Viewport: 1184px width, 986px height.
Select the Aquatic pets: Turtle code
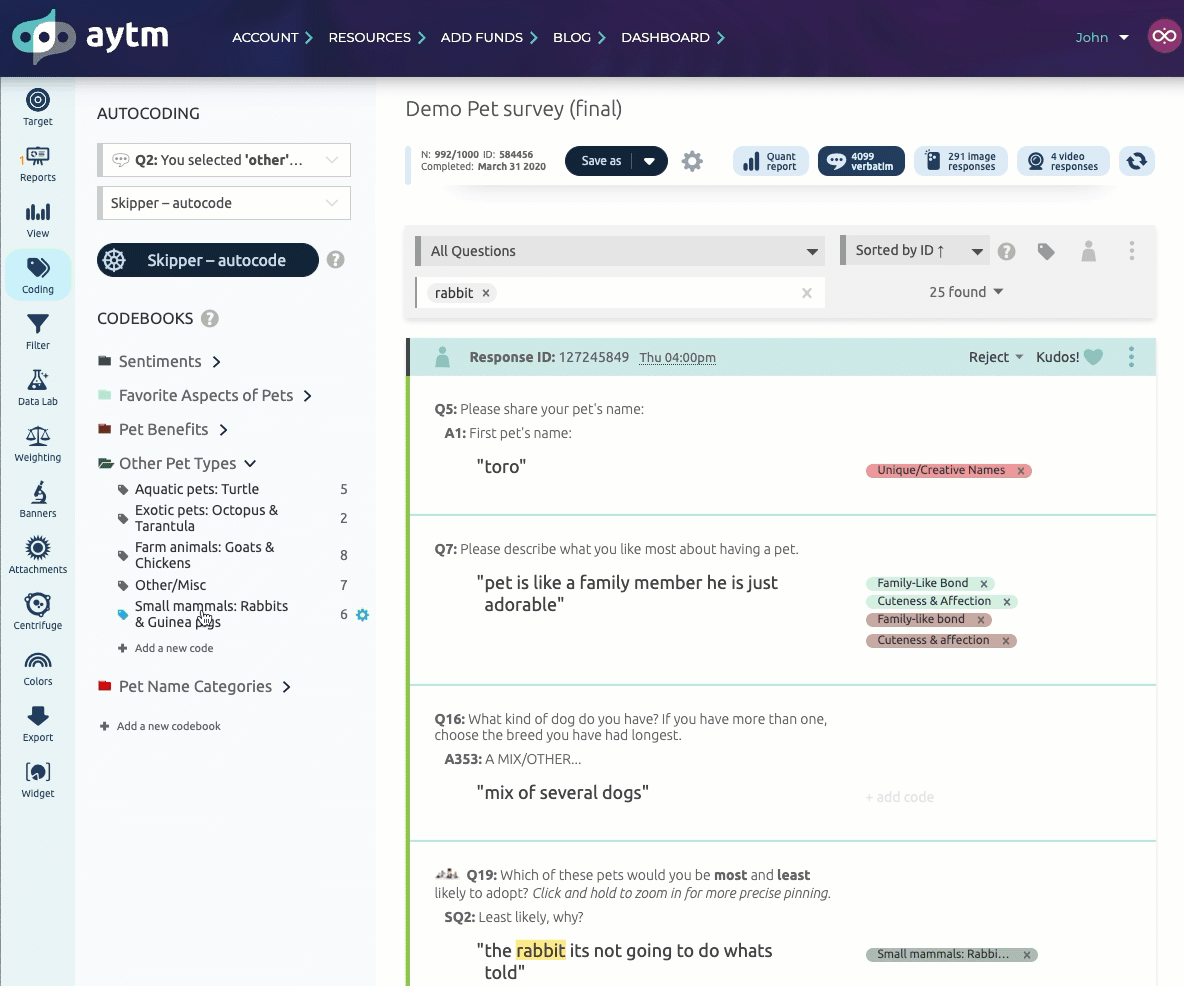click(196, 489)
